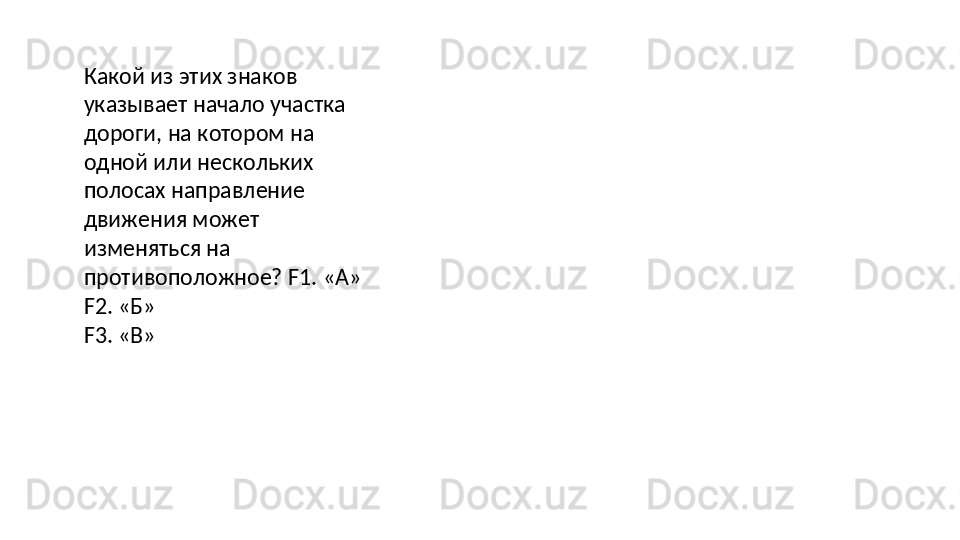Select answer option F1 «А»

tap(324, 277)
